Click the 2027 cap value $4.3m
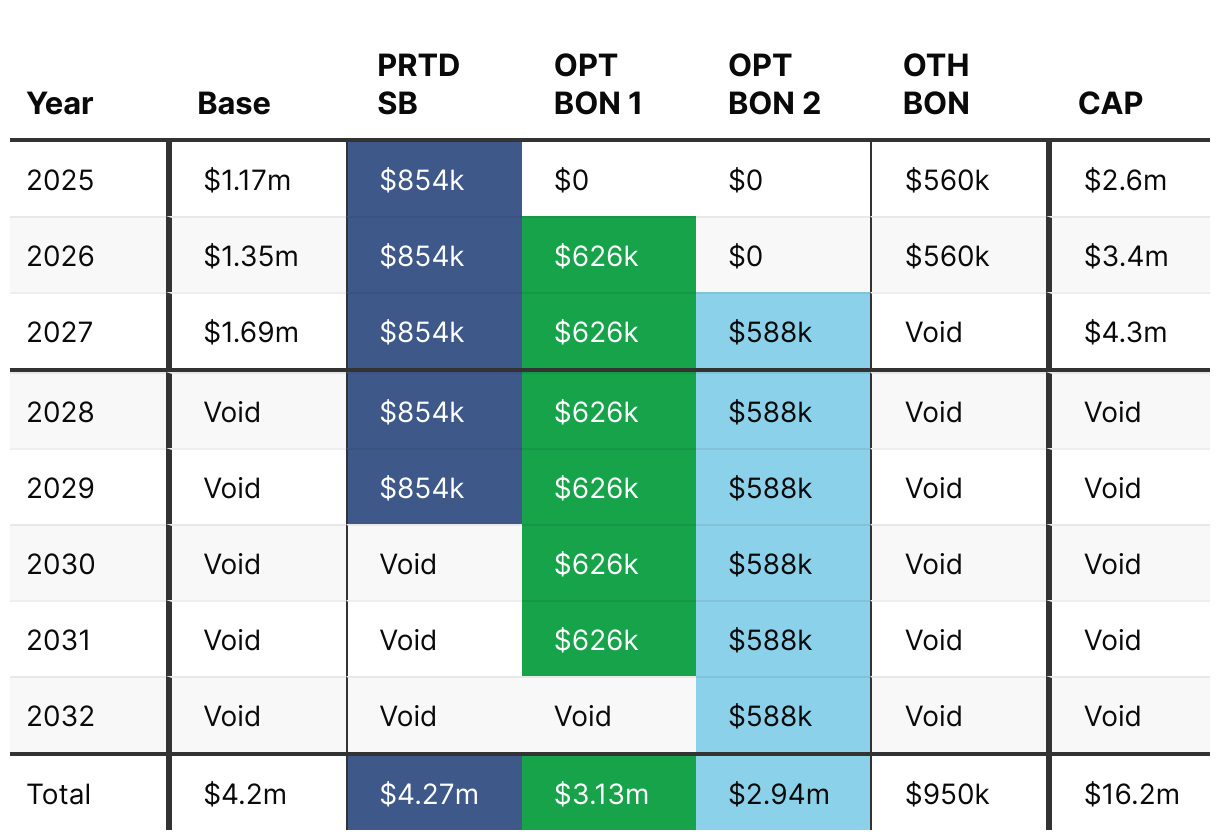1220x840 pixels. (x=1125, y=332)
